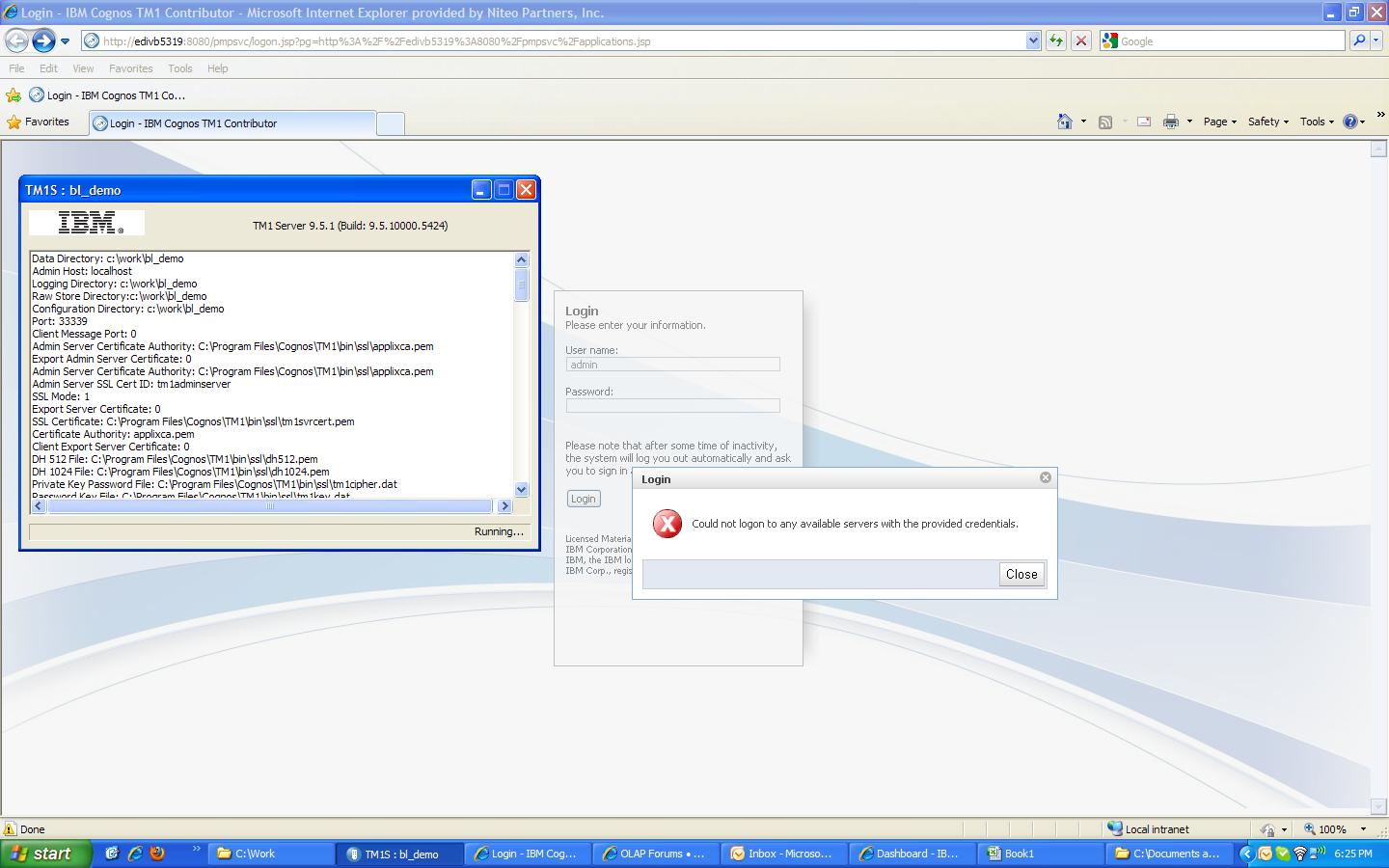The image size is (1389, 868).
Task: Open the Tools menu in menu bar
Action: pos(179,68)
